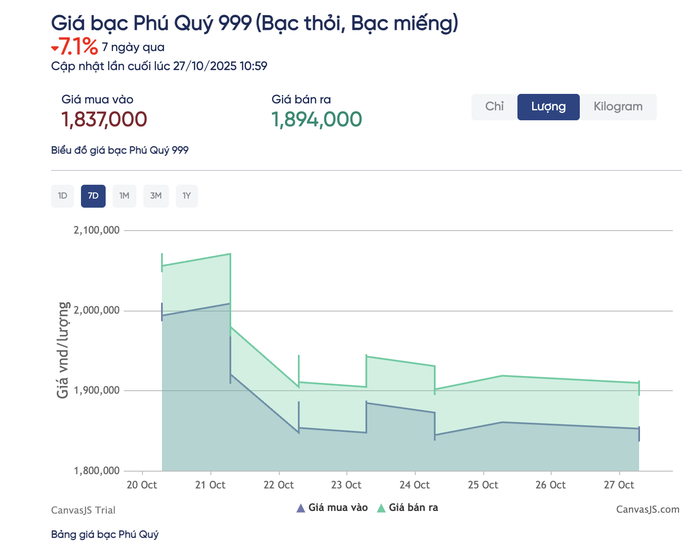
Task: Click the blue triangle legend marker
Action: pyautogui.click(x=300, y=508)
